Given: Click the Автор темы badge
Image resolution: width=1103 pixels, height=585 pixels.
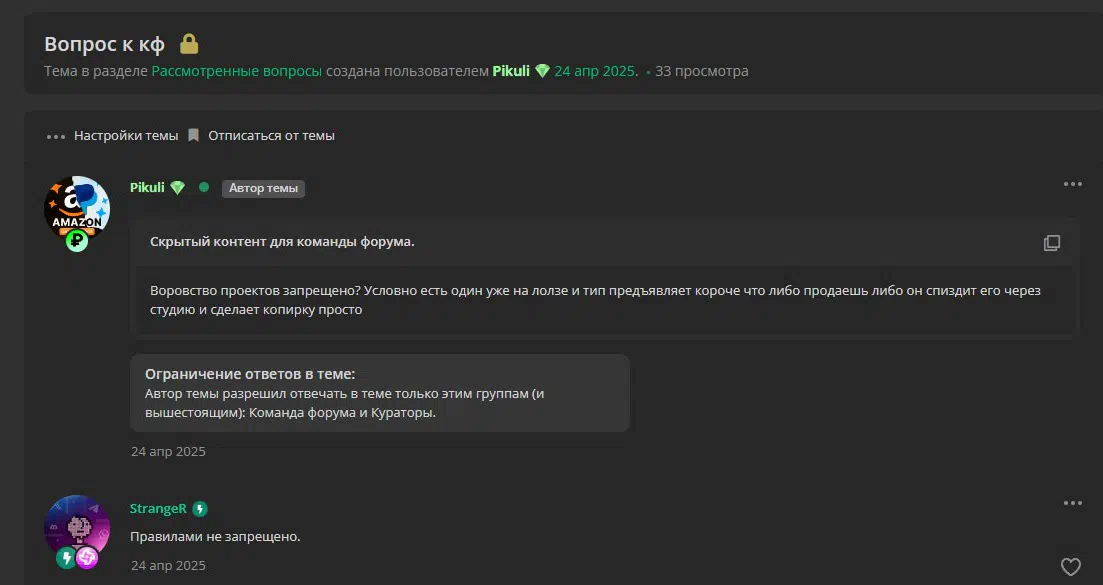Looking at the screenshot, I should coord(263,188).
